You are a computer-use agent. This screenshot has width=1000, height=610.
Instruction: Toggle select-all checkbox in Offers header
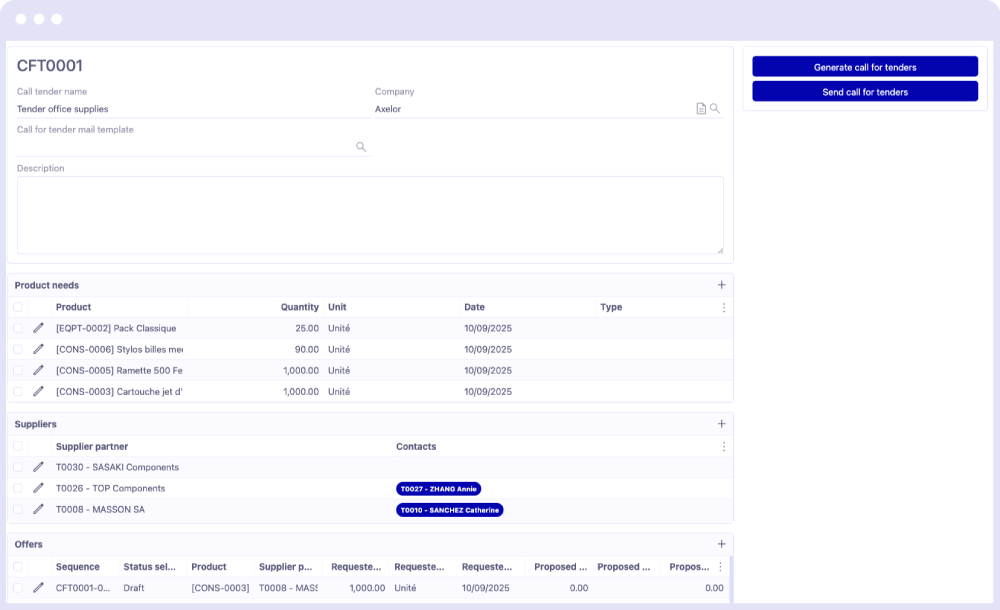[x=18, y=567]
